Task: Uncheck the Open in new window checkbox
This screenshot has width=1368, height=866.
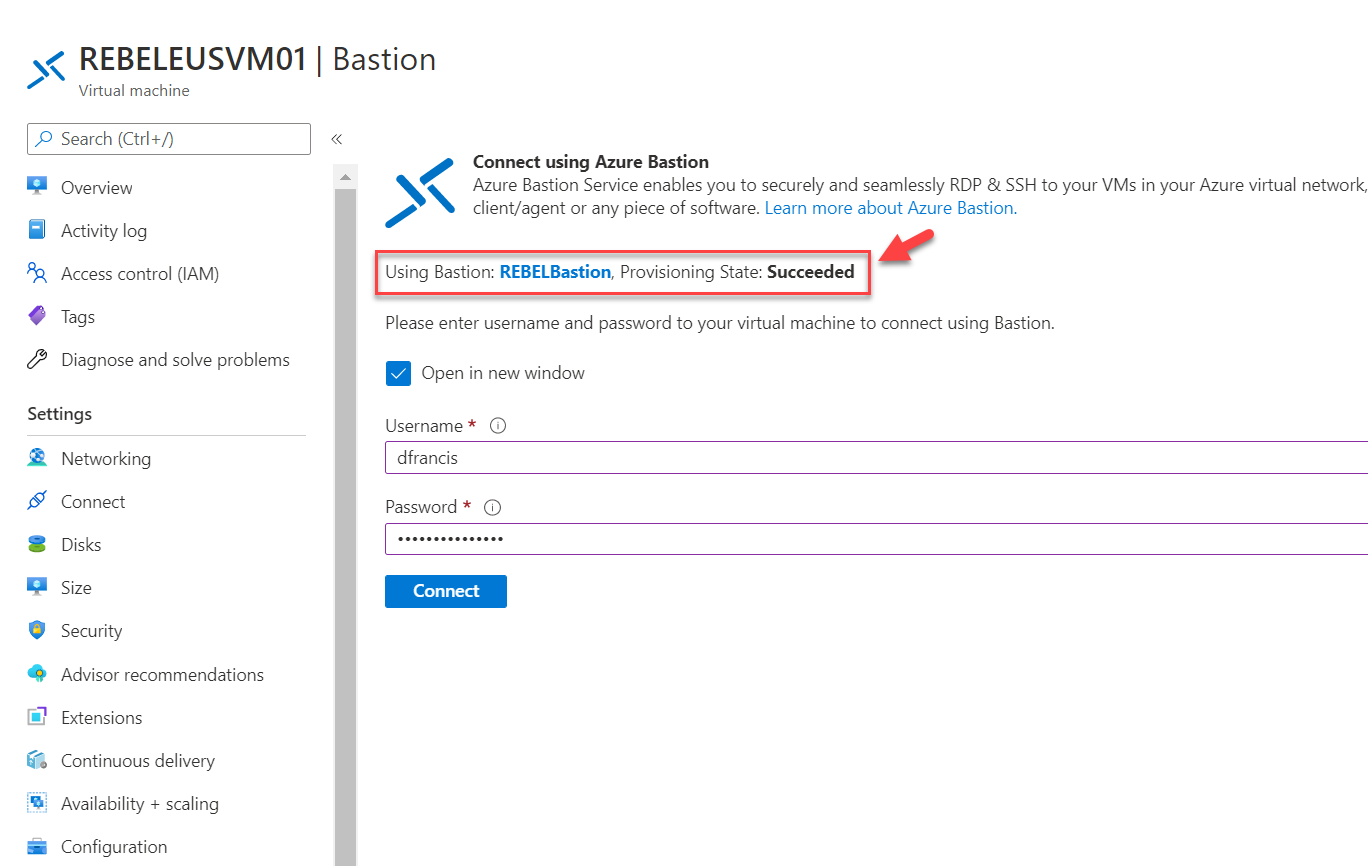Action: point(398,373)
